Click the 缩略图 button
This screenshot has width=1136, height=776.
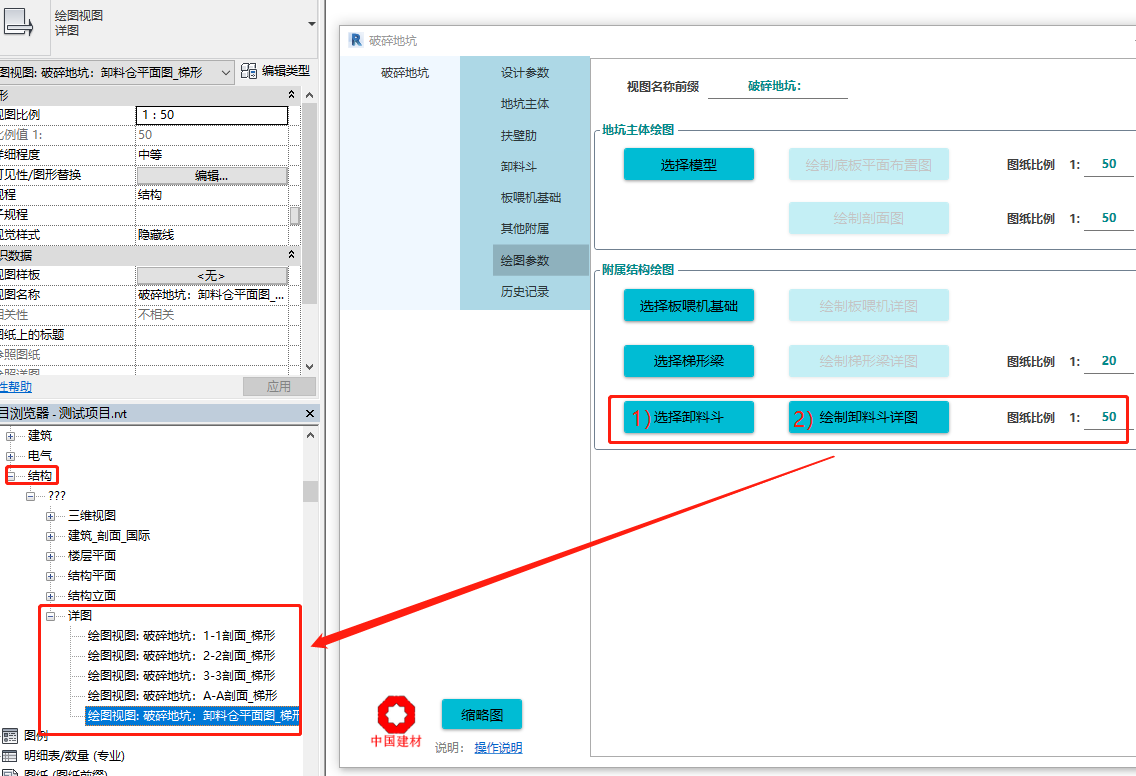[x=481, y=714]
